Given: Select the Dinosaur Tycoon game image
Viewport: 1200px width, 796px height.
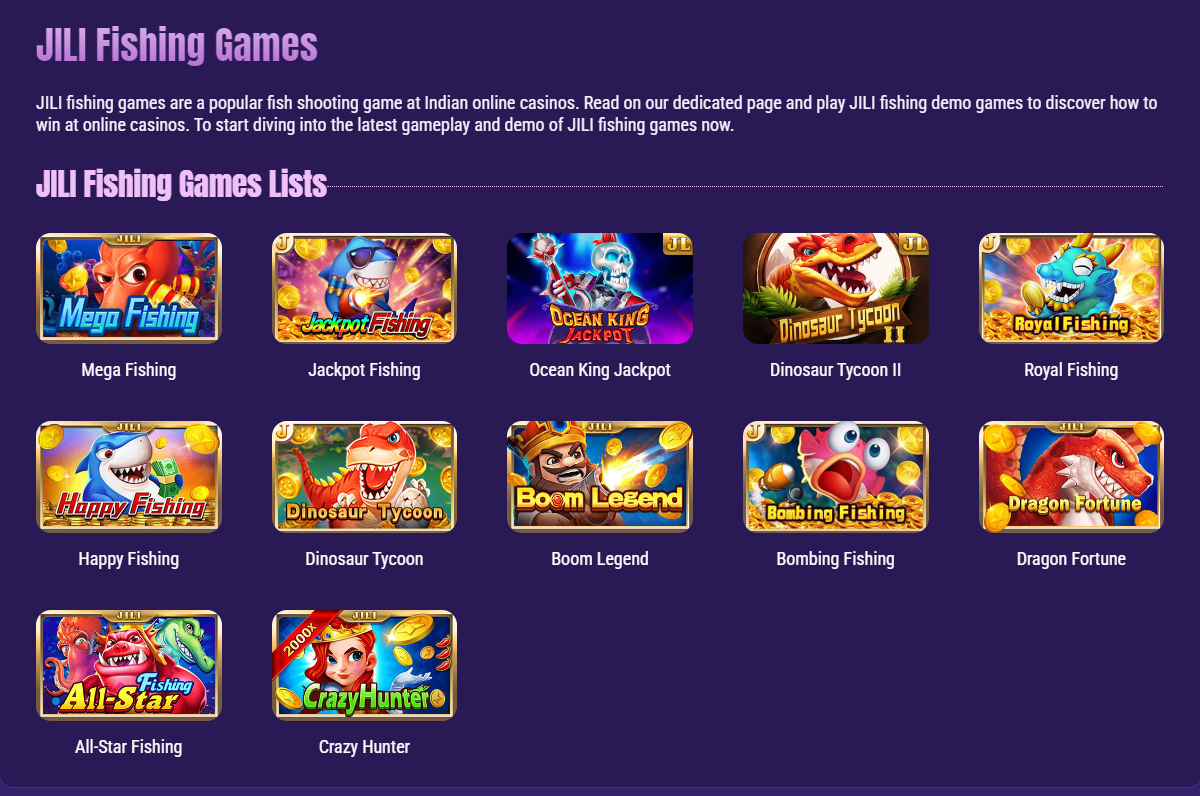Looking at the screenshot, I should pos(365,476).
